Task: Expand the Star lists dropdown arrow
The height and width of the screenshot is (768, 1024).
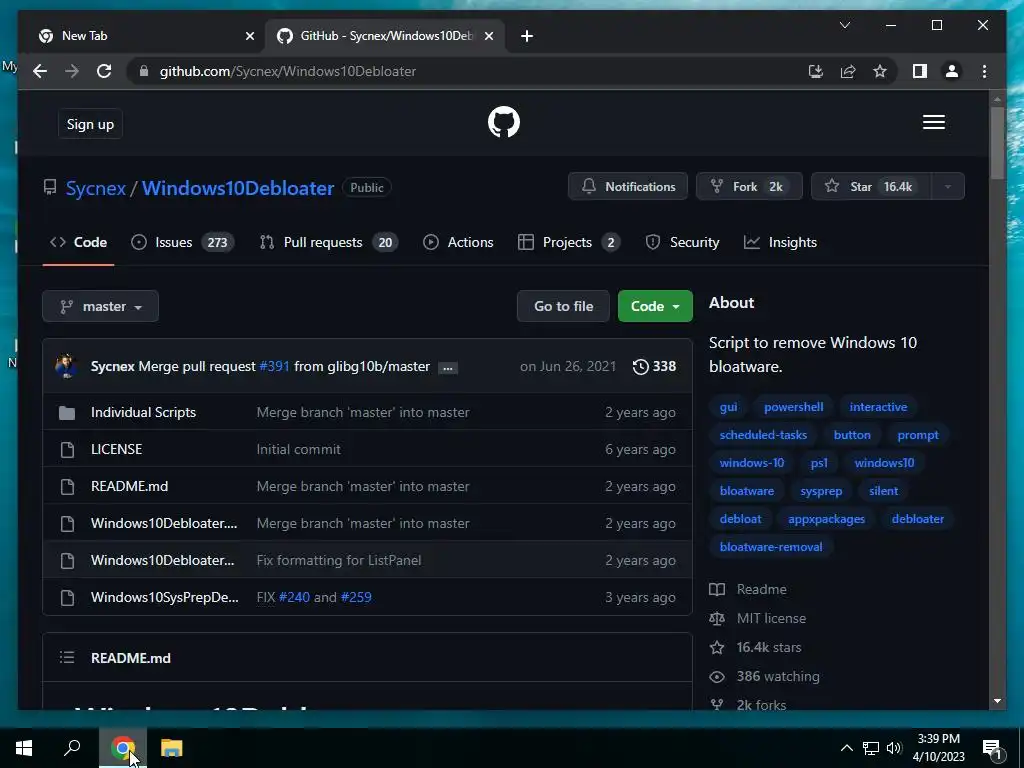Action: (x=947, y=187)
